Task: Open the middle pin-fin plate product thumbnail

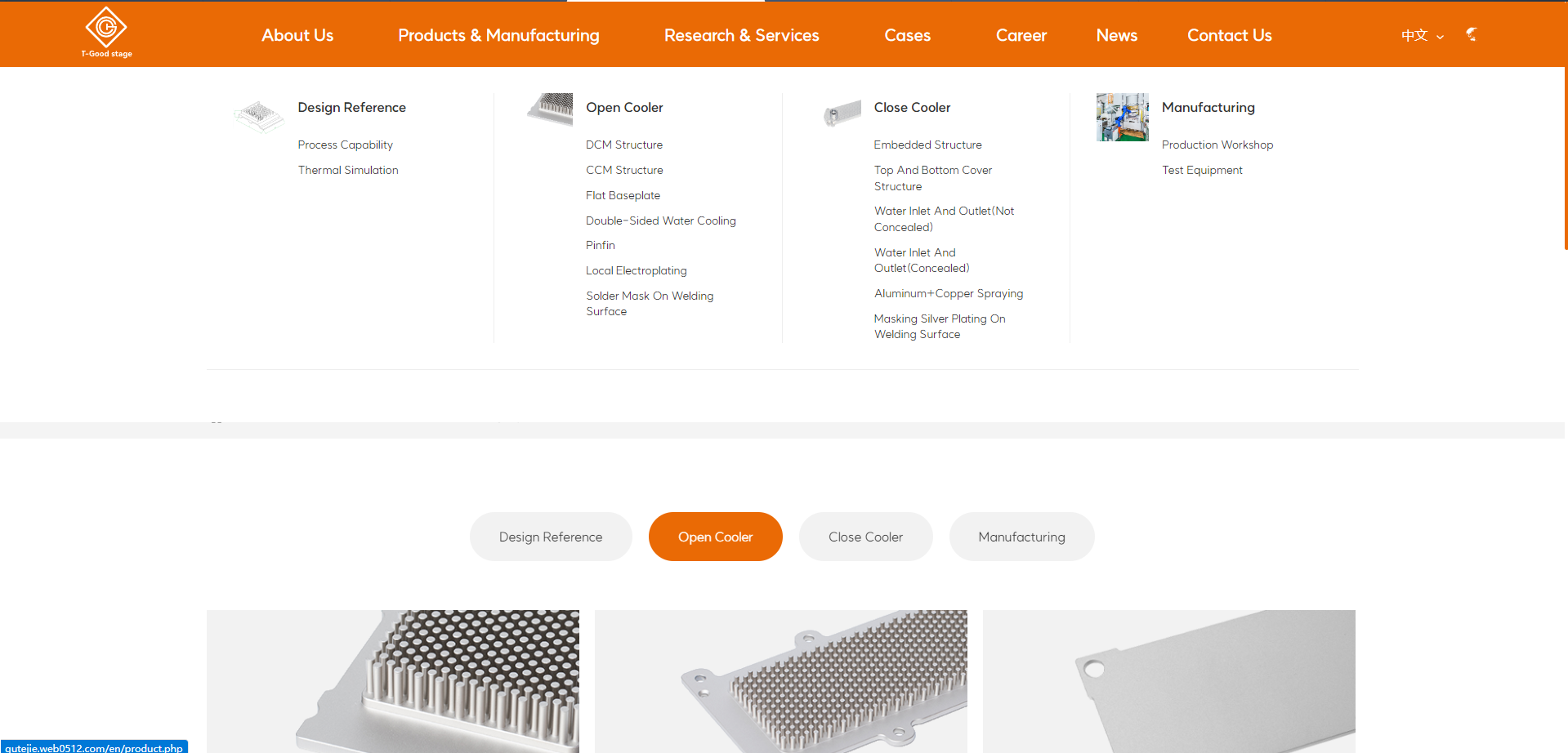Action: point(781,681)
